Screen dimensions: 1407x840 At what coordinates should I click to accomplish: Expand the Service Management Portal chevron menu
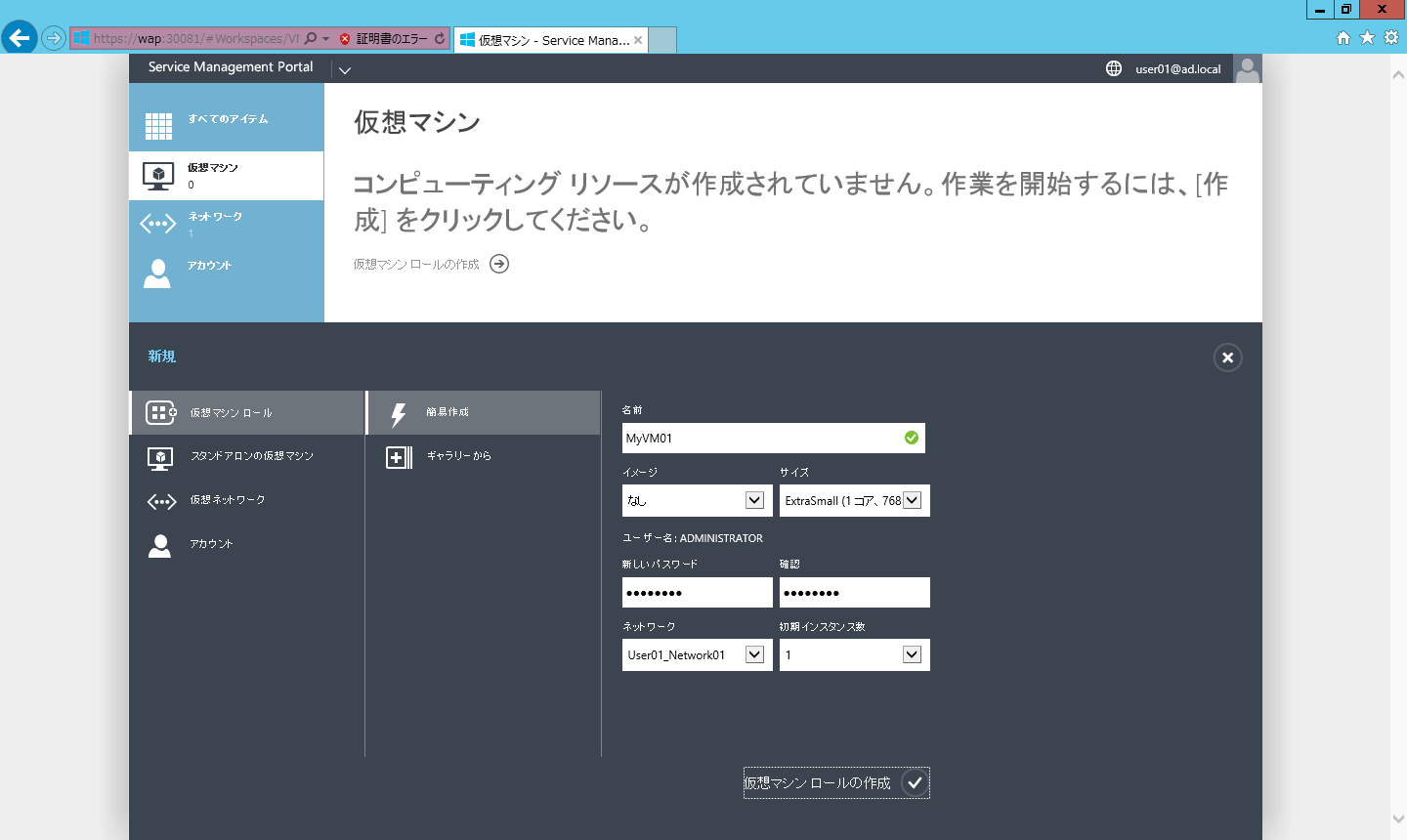[345, 69]
